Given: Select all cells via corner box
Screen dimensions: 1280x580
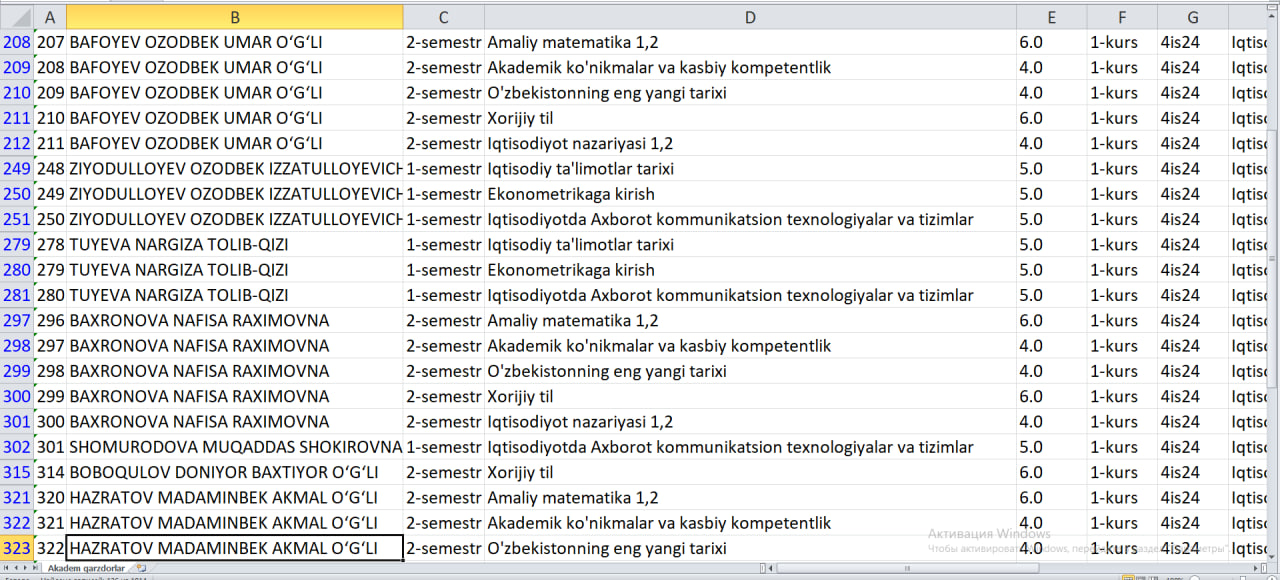Looking at the screenshot, I should (16, 17).
